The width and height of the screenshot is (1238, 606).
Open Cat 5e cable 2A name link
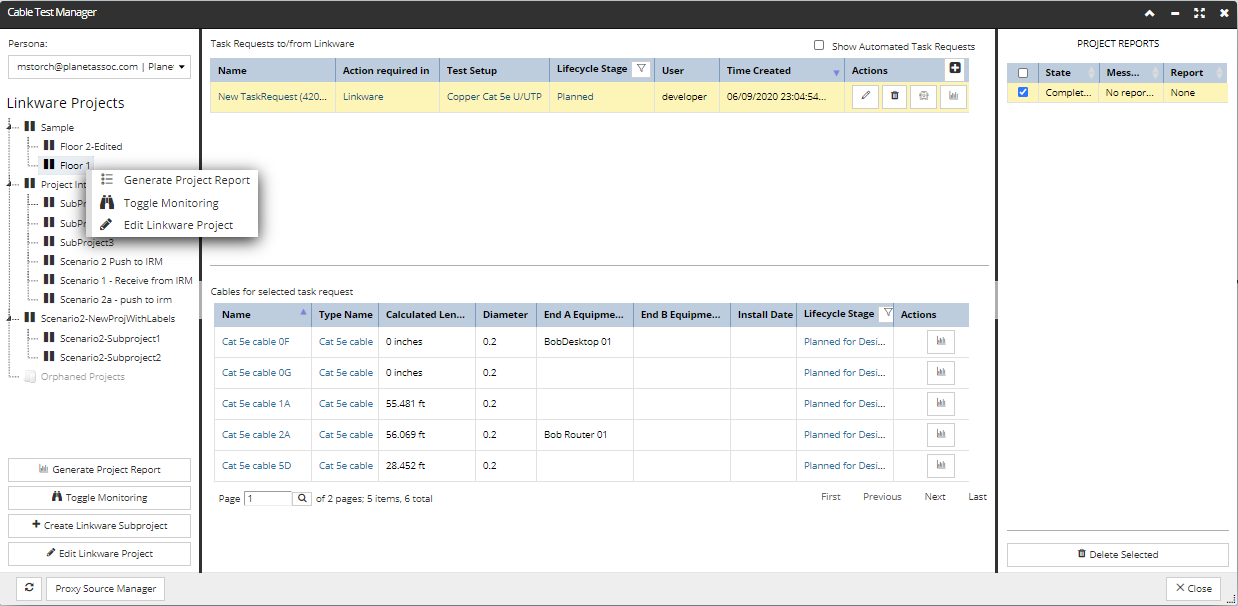pos(256,435)
